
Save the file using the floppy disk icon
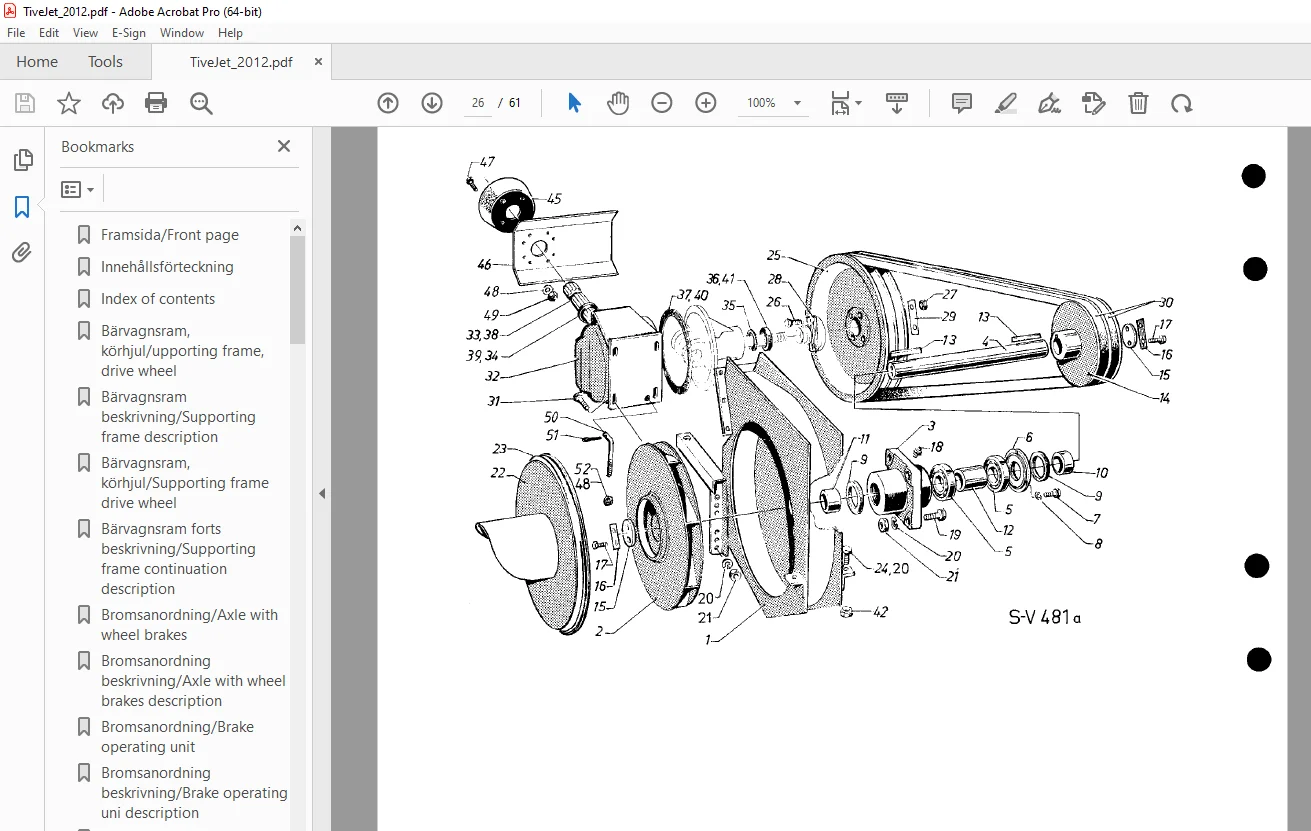25,103
